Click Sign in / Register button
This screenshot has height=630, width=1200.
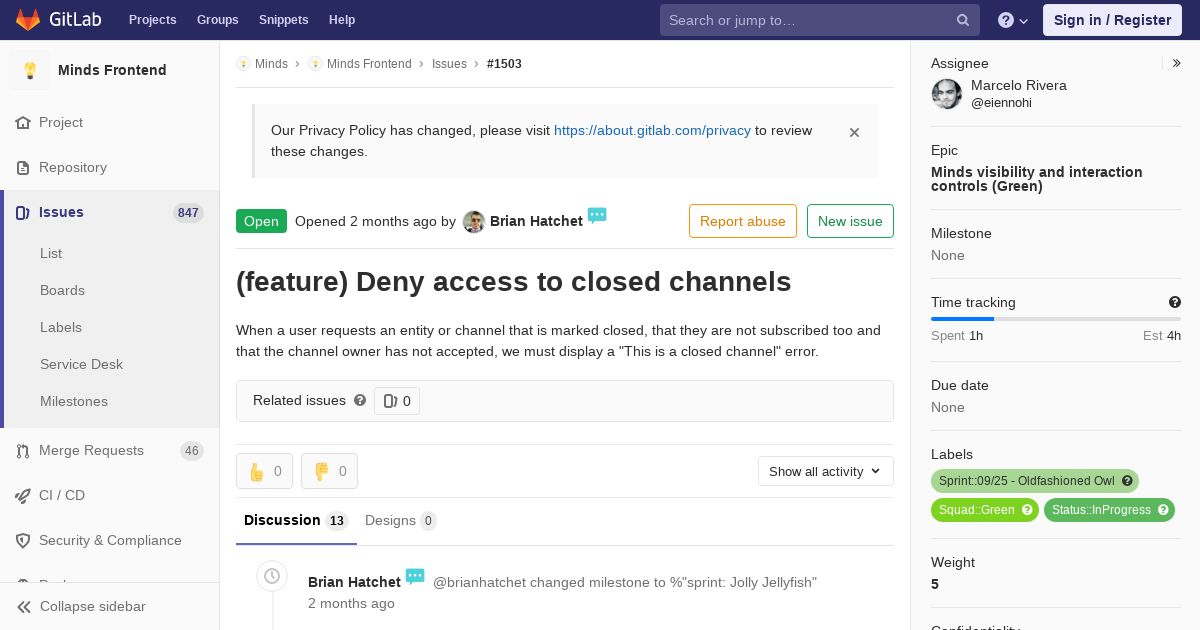[1112, 20]
